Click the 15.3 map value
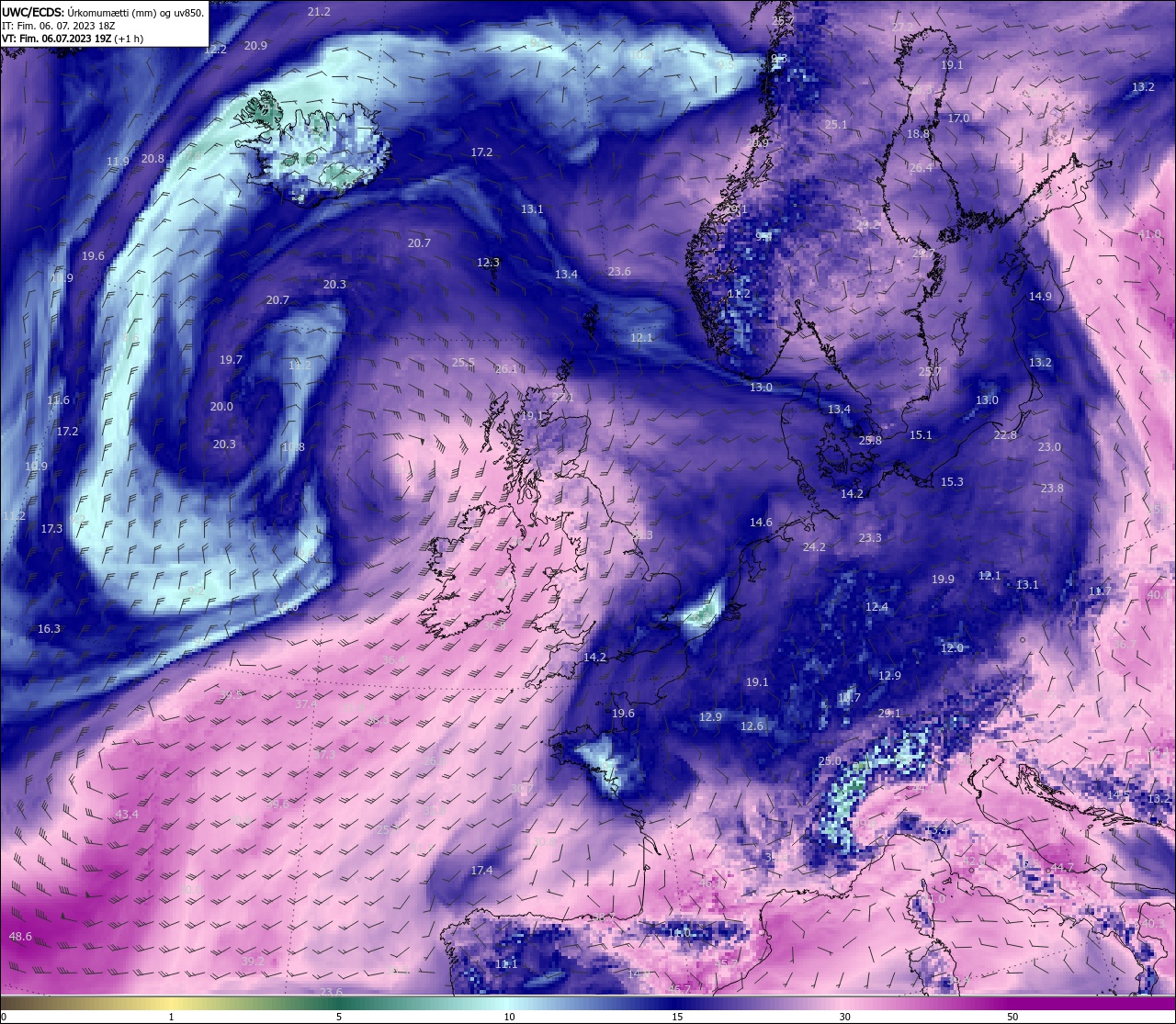The image size is (1176, 1024). (952, 482)
